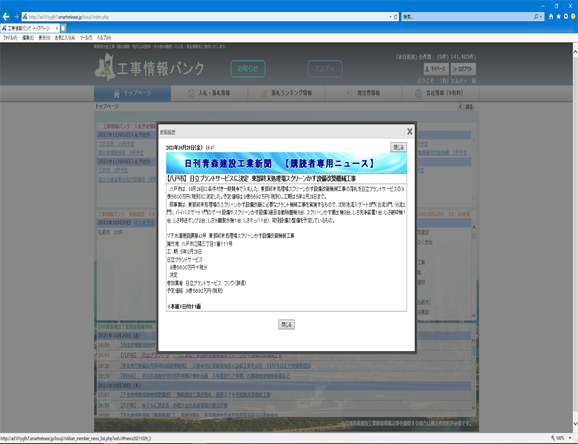The width and height of the screenshot is (578, 444).
Task: Open favorites star icon
Action: point(558,17)
